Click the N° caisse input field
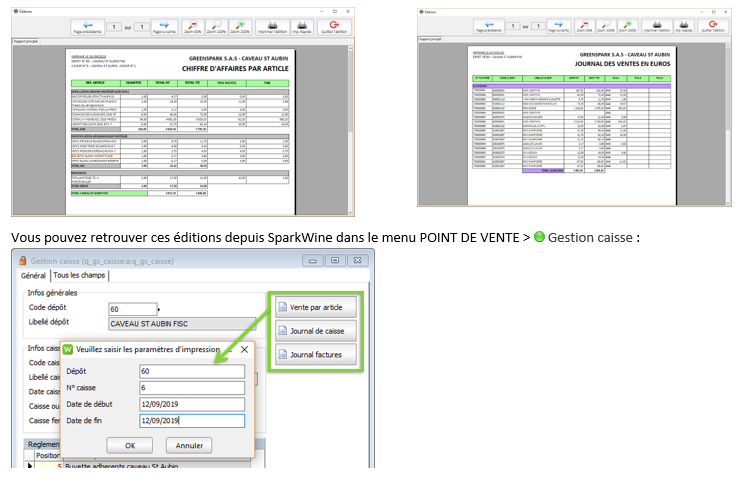 [x=190, y=388]
